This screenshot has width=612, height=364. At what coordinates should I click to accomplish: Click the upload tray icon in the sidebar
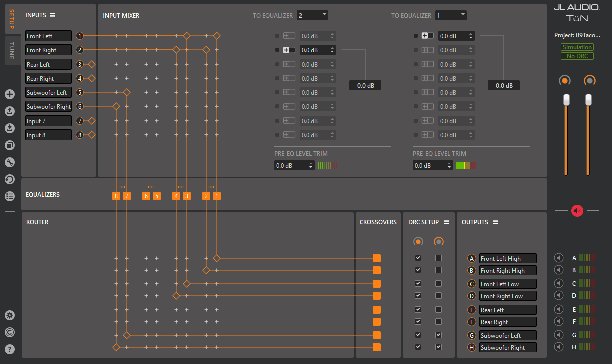tap(10, 111)
